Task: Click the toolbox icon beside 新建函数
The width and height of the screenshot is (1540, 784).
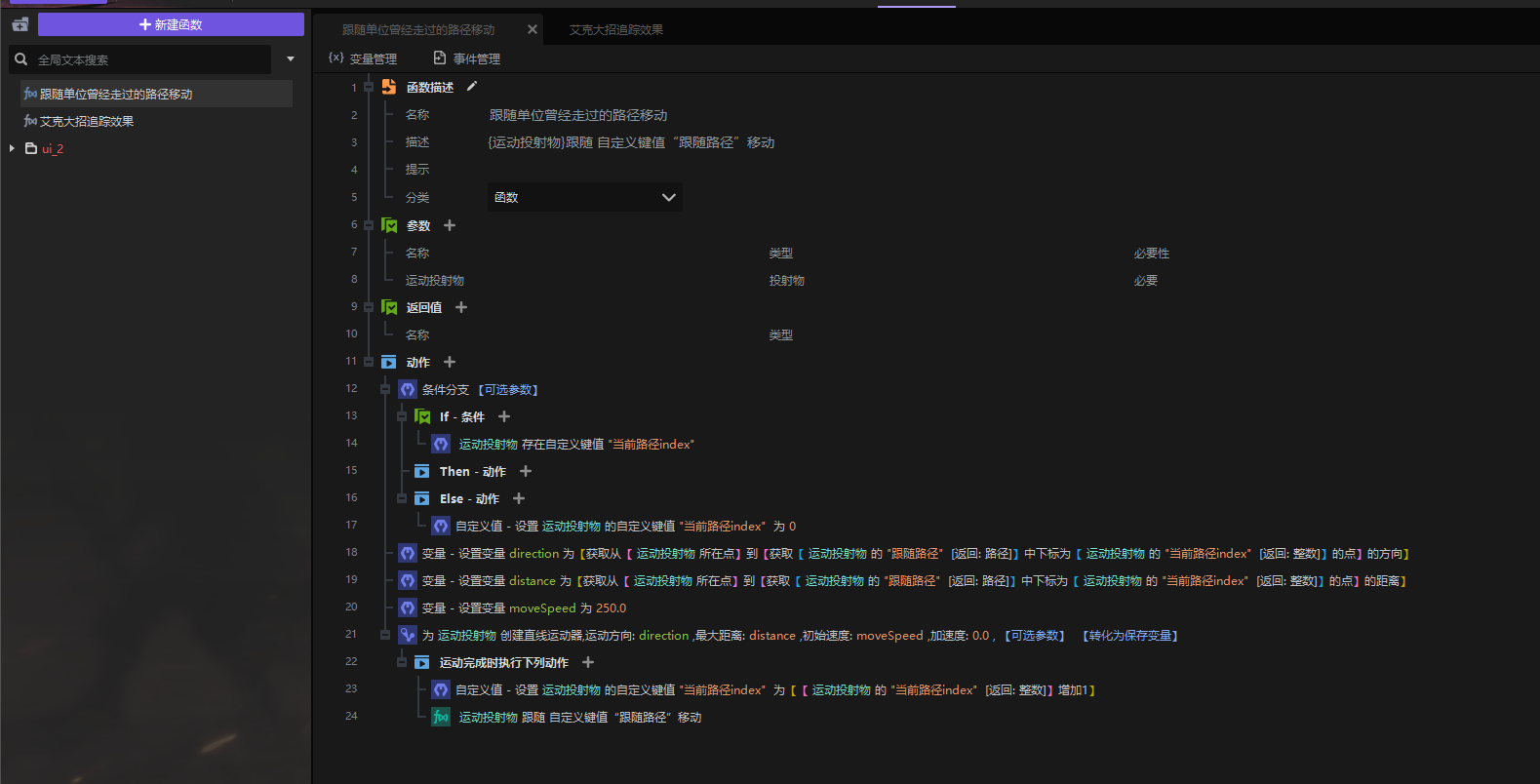Action: pos(20,24)
